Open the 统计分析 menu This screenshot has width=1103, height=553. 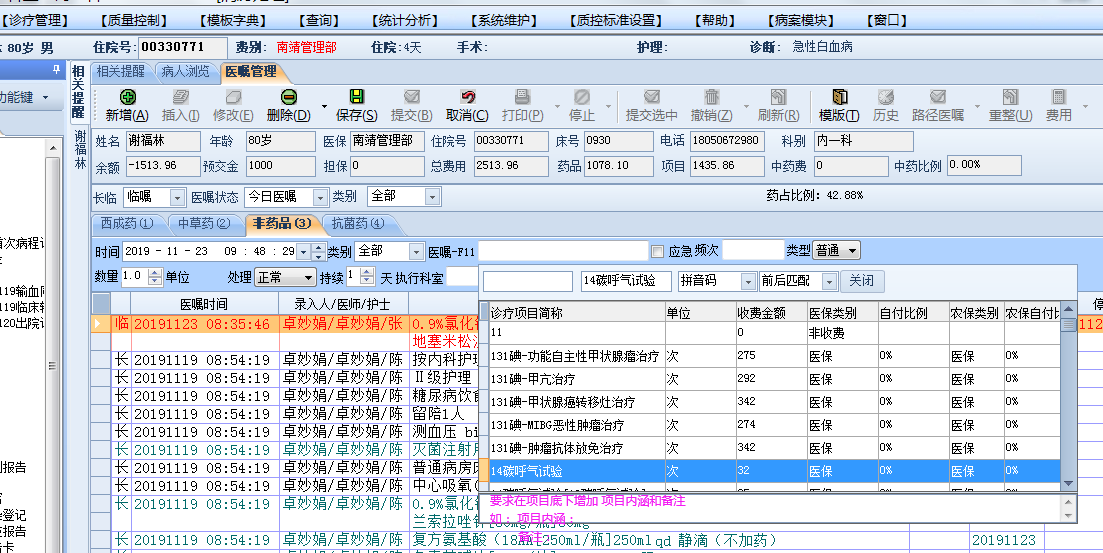pyautogui.click(x=404, y=20)
